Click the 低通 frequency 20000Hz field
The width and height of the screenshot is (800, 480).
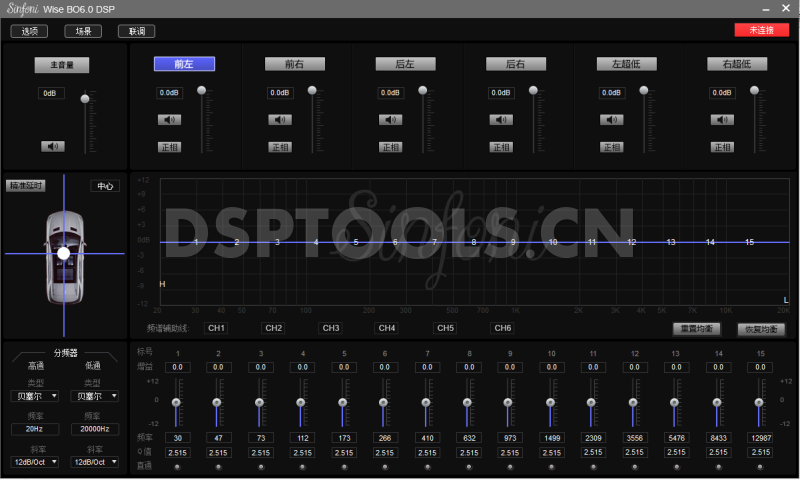click(95, 429)
